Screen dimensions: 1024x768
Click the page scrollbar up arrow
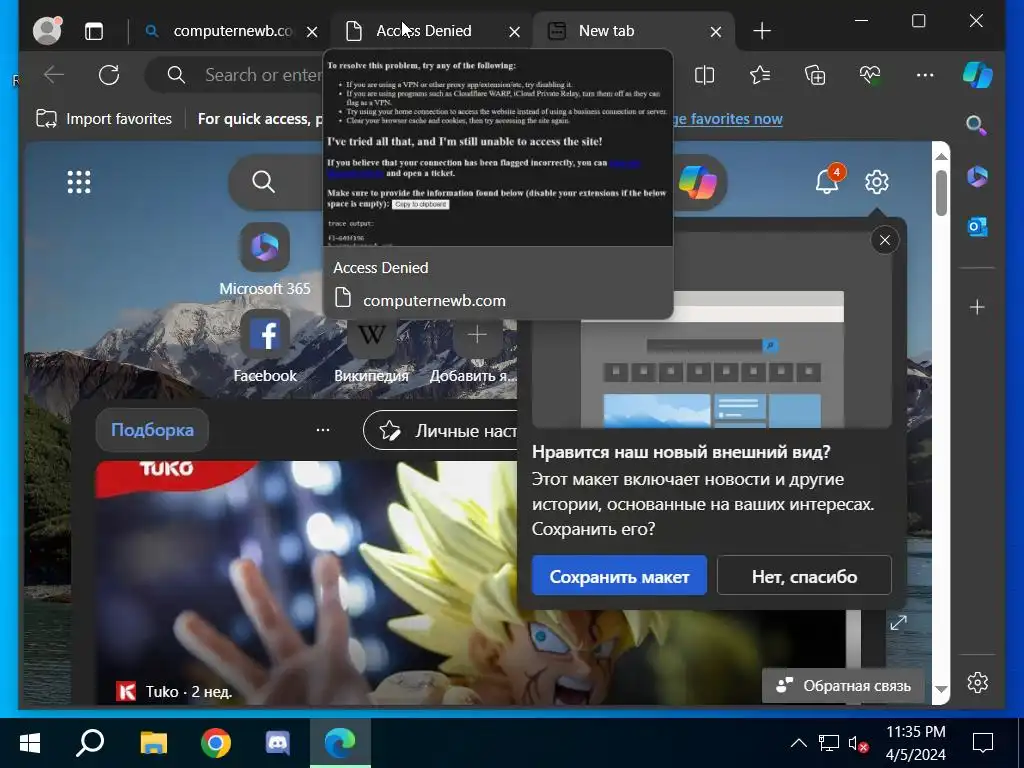941,156
